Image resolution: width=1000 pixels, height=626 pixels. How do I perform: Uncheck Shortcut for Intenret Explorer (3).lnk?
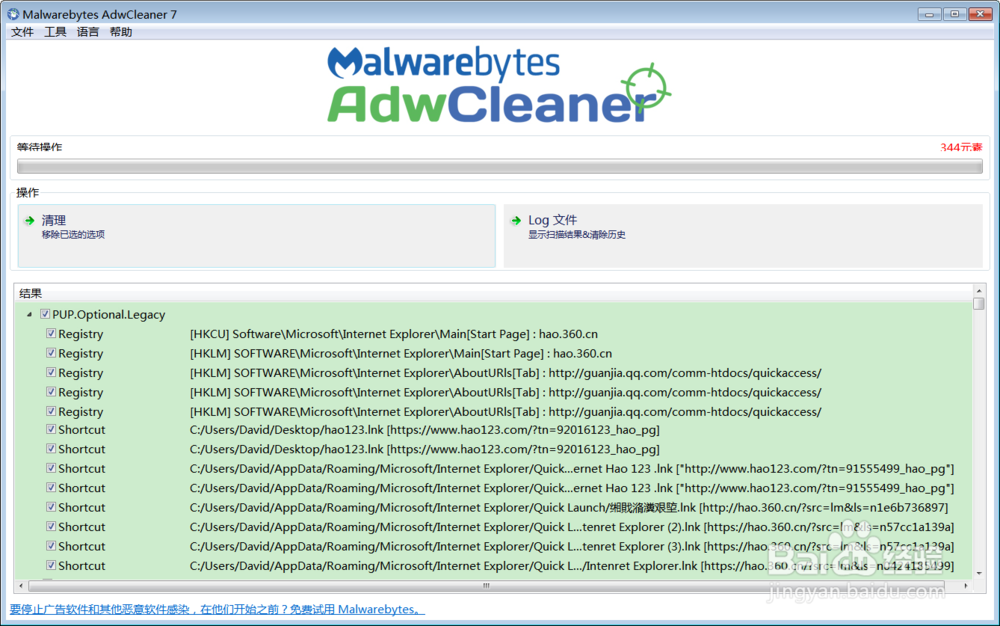(51, 546)
